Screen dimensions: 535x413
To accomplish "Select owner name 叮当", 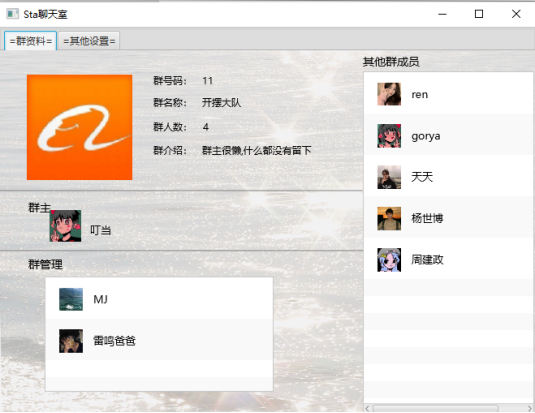I will [101, 230].
